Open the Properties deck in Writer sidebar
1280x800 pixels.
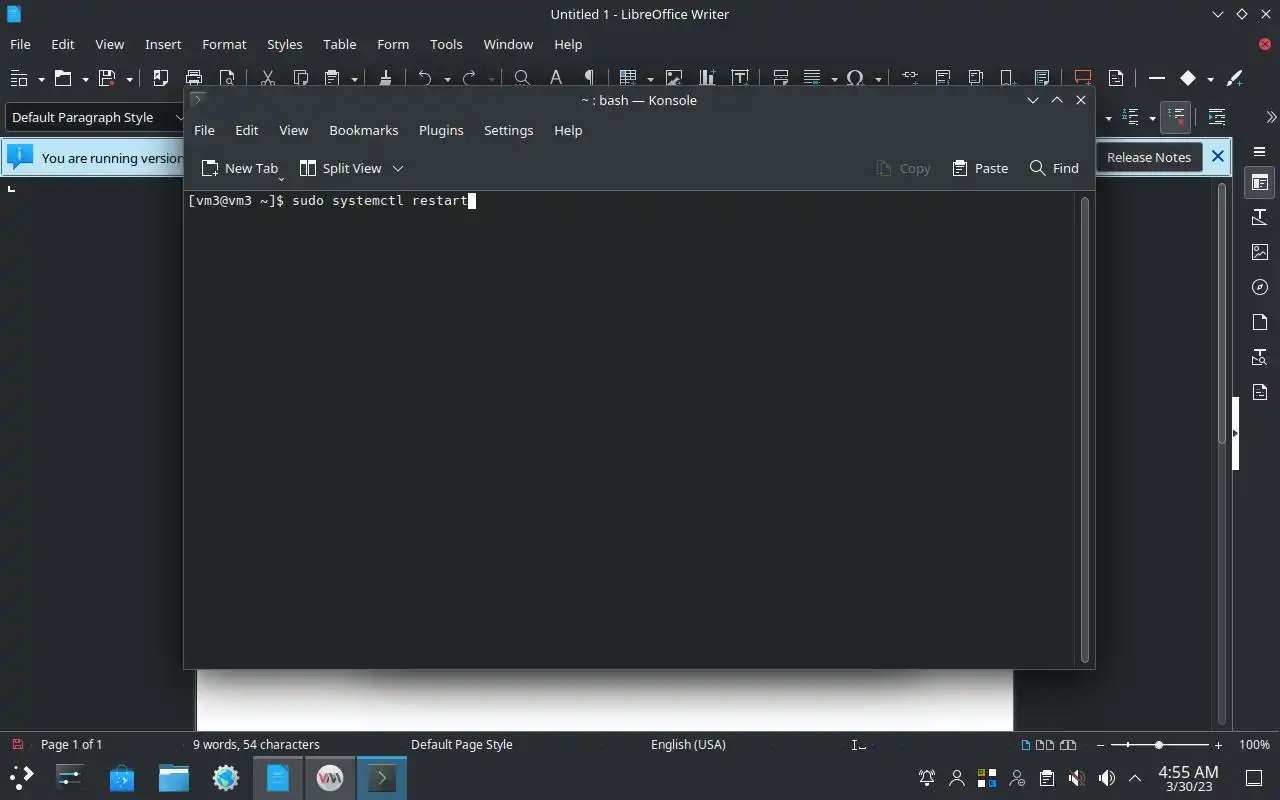(1260, 183)
